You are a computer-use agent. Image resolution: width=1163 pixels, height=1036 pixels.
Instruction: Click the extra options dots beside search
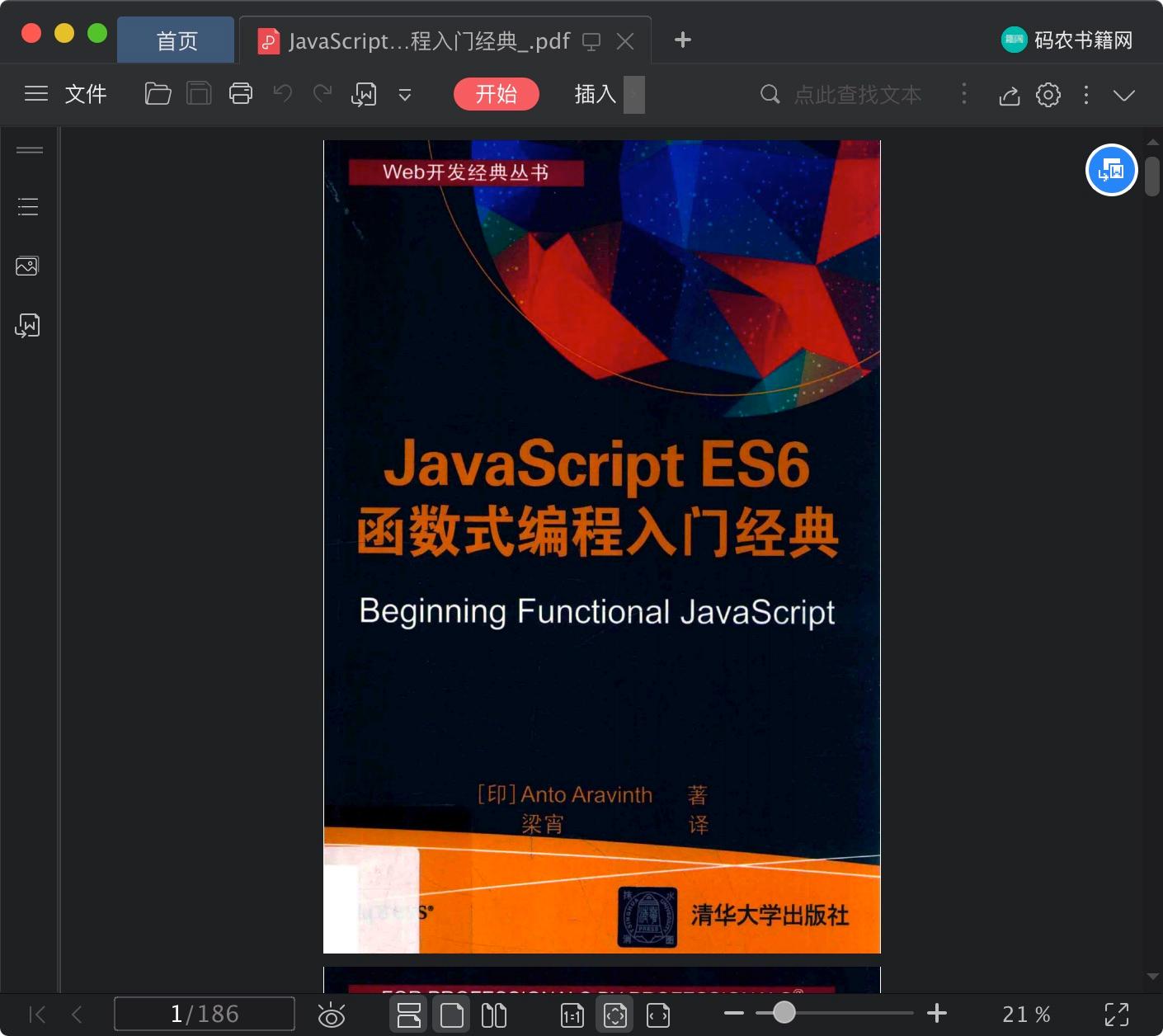tap(964, 94)
